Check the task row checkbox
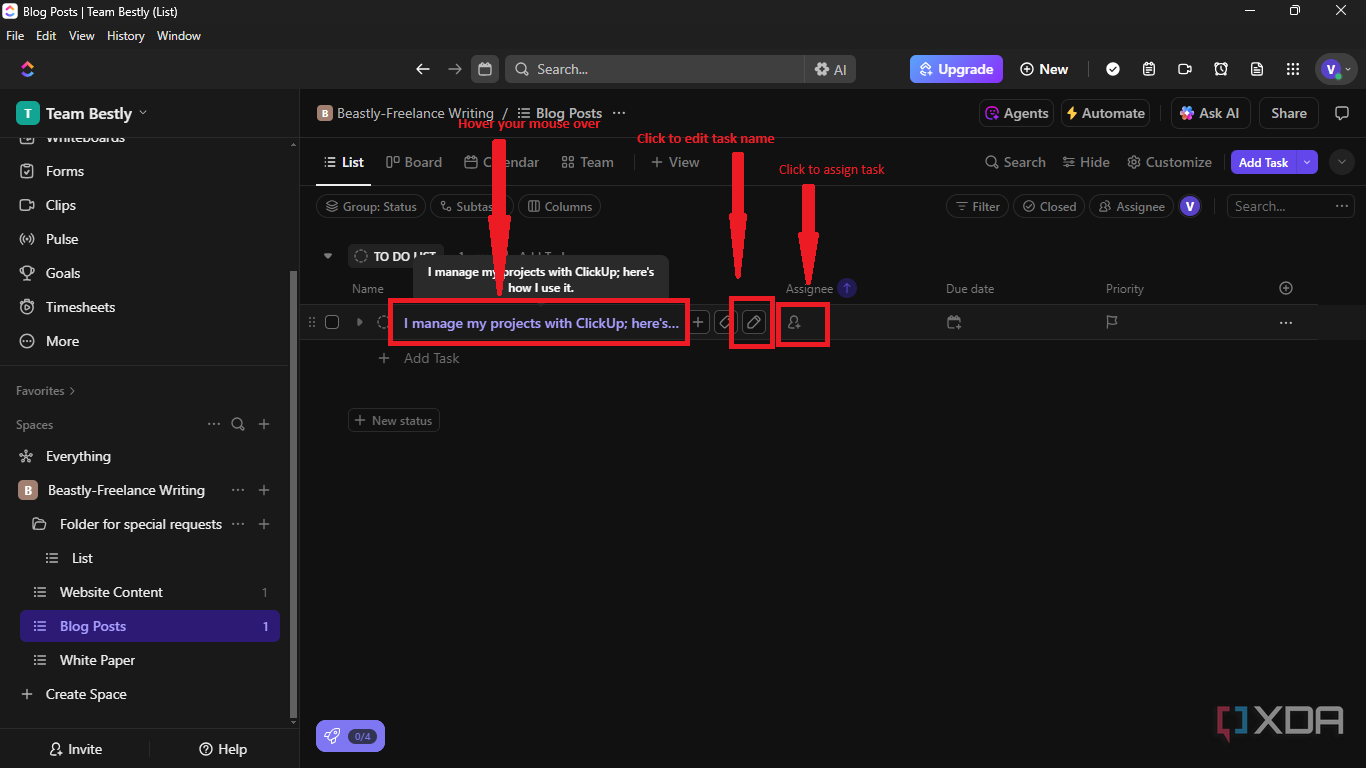The image size is (1366, 768). (332, 322)
